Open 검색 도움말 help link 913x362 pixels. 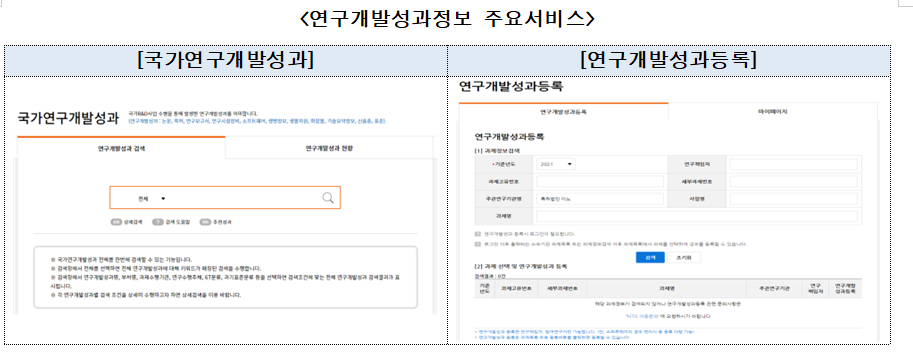click(x=171, y=222)
